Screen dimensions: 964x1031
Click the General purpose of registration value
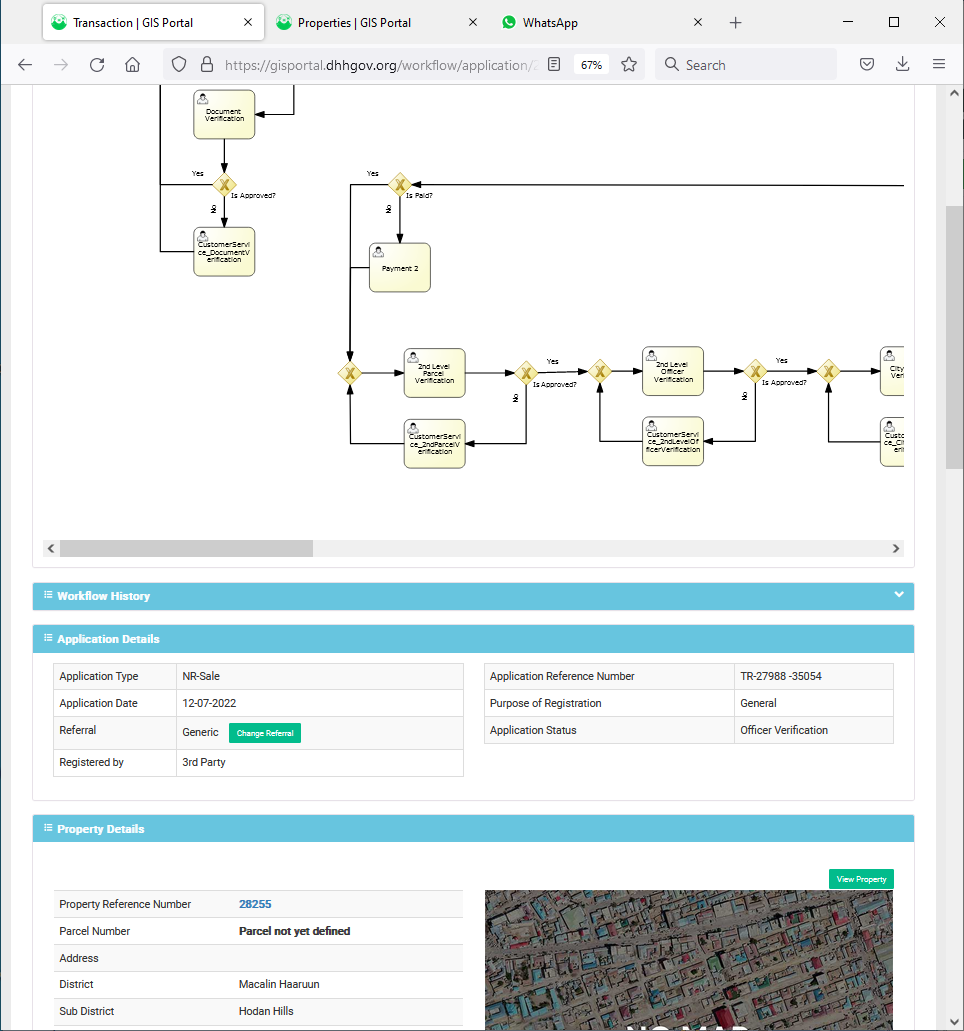(758, 703)
